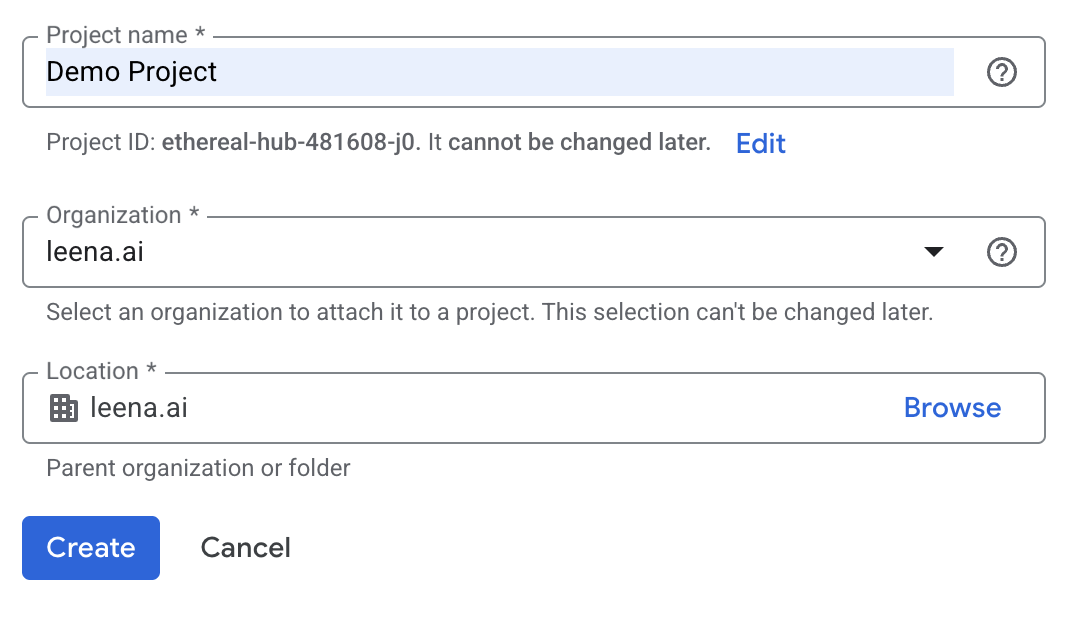Screen dimensions: 1076x620
Task: Click the project ID value ethereal-hub-481608-j0
Action: point(292,143)
